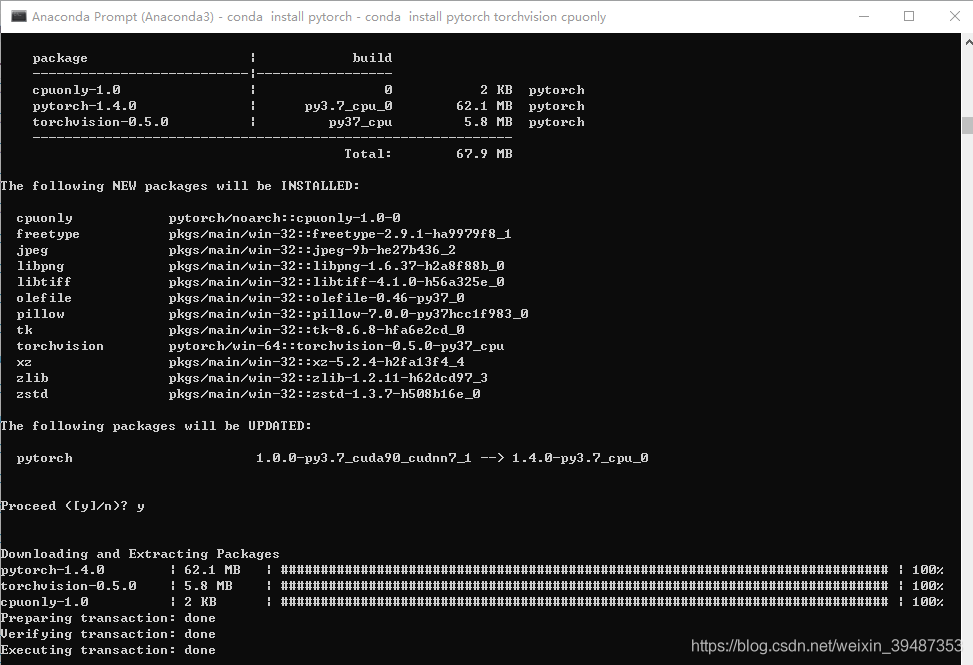Click 'pkgs/main/win-32::zlib-1.2.11-h62dcd97_3'
Image resolution: width=973 pixels, height=665 pixels.
tap(328, 378)
